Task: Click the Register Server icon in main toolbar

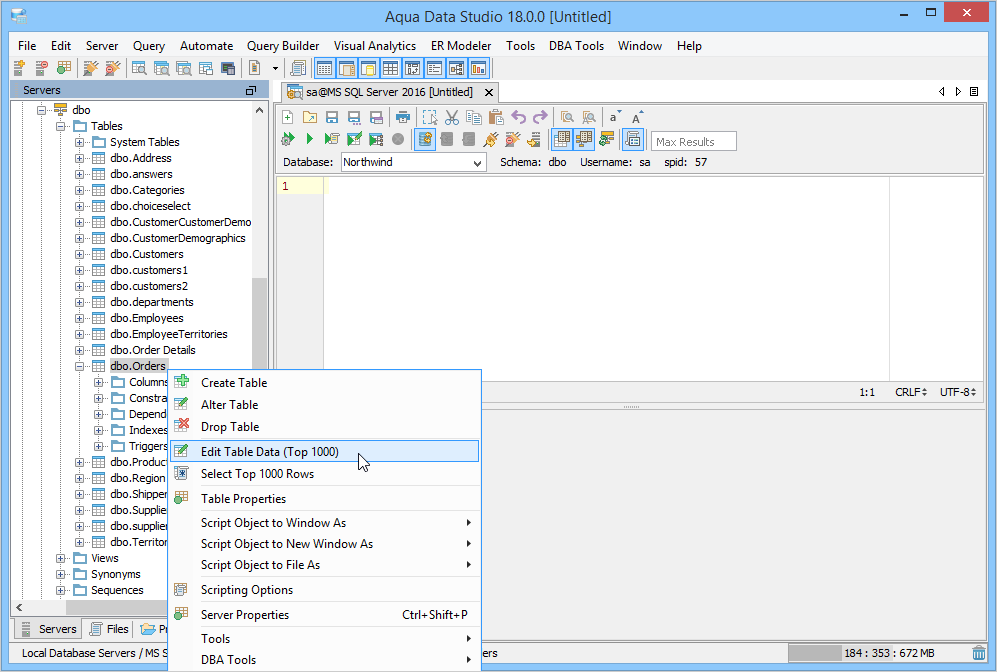Action: coord(19,68)
